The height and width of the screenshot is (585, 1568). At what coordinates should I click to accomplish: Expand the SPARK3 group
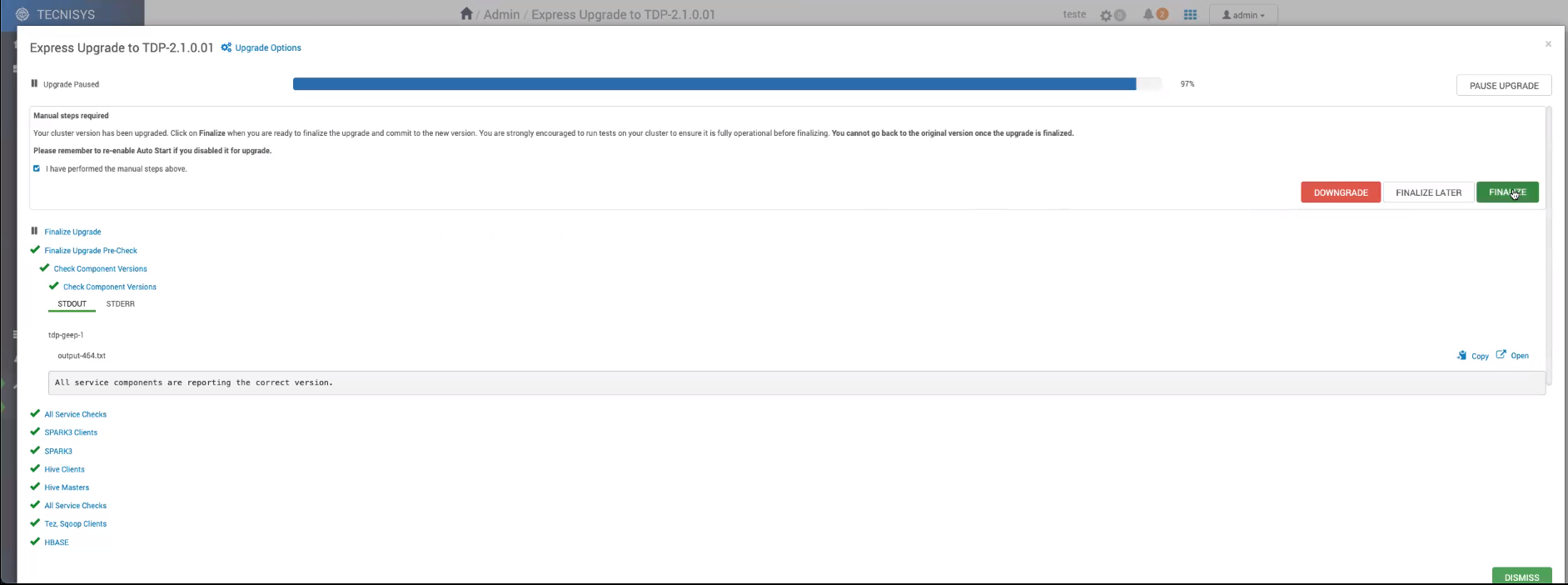(x=58, y=451)
